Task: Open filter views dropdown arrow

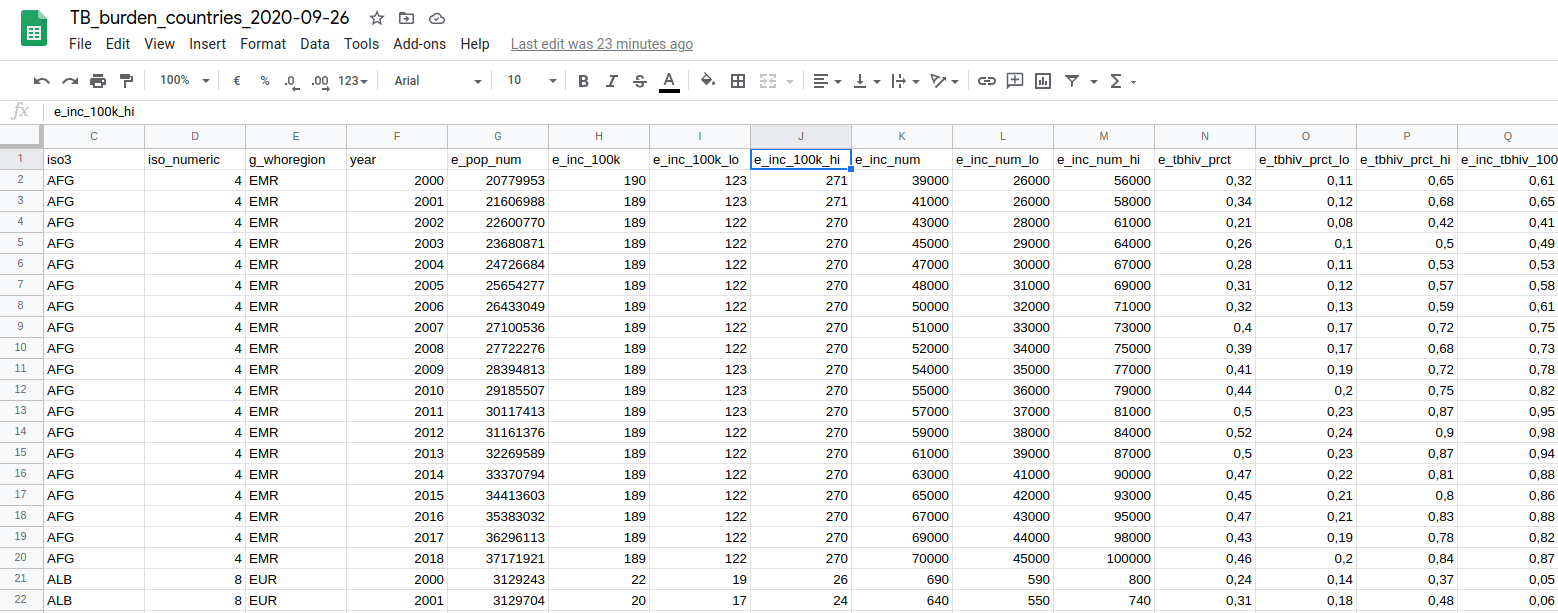Action: coord(1094,81)
